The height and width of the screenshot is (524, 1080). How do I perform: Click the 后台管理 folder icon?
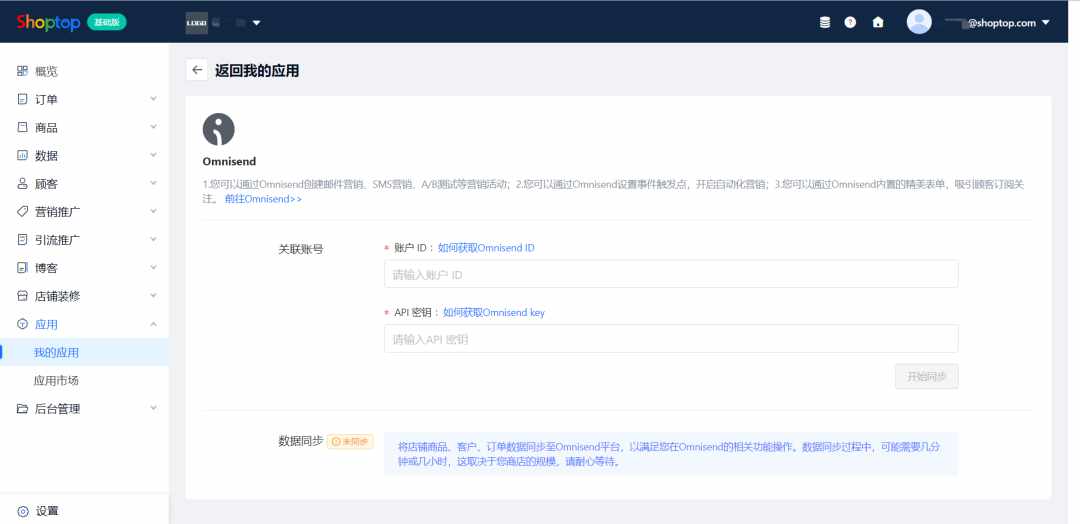pos(23,409)
